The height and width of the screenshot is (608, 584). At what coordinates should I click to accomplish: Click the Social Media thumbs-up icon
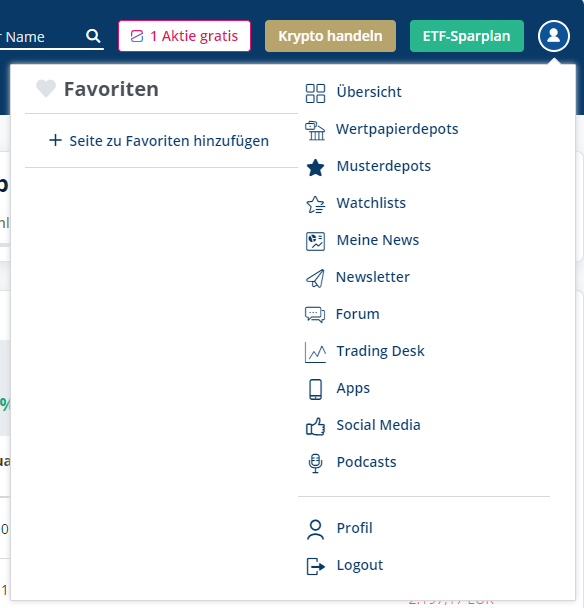(x=315, y=426)
